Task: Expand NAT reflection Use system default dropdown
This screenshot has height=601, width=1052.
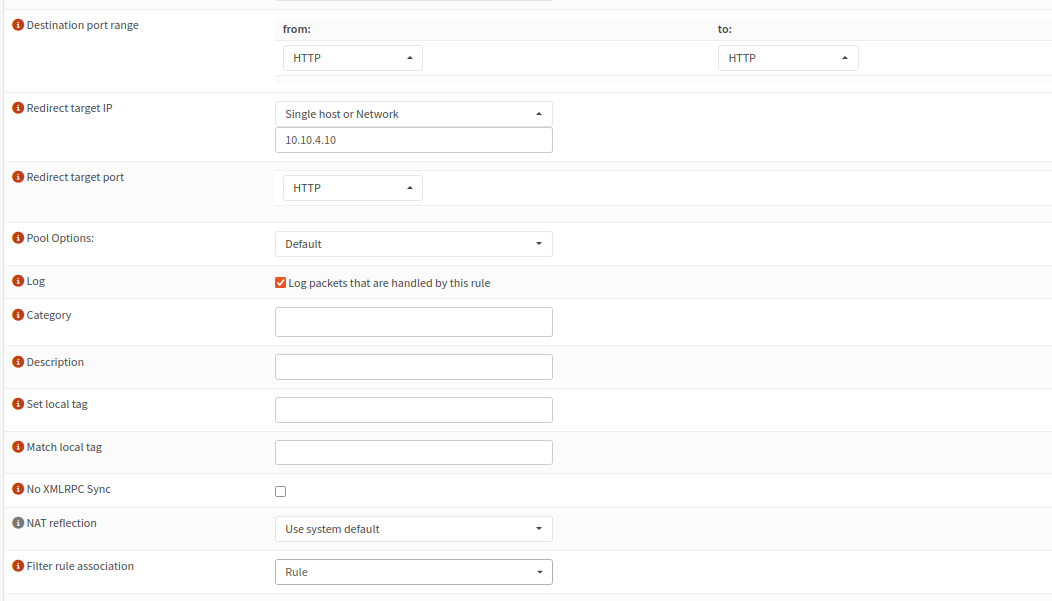Action: [x=413, y=529]
